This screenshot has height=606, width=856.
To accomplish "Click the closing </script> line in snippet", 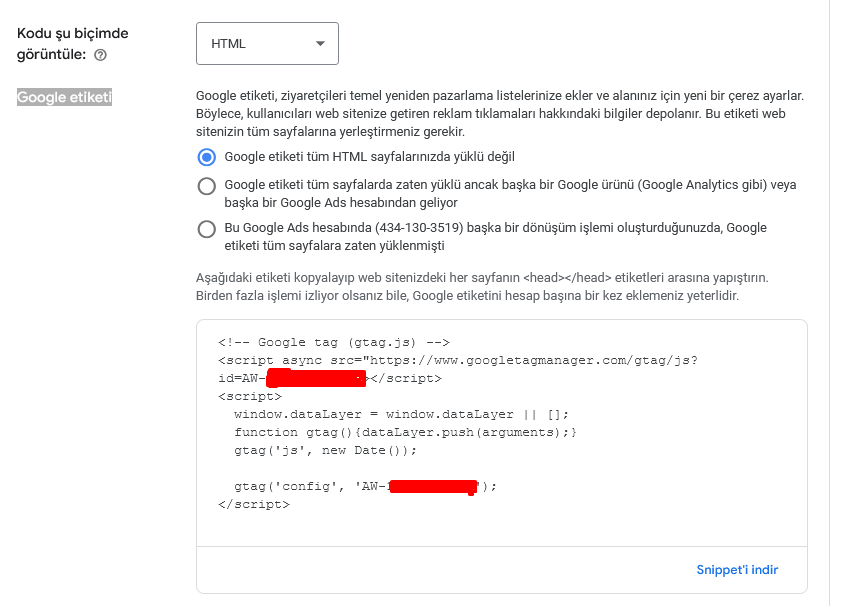I will [254, 504].
